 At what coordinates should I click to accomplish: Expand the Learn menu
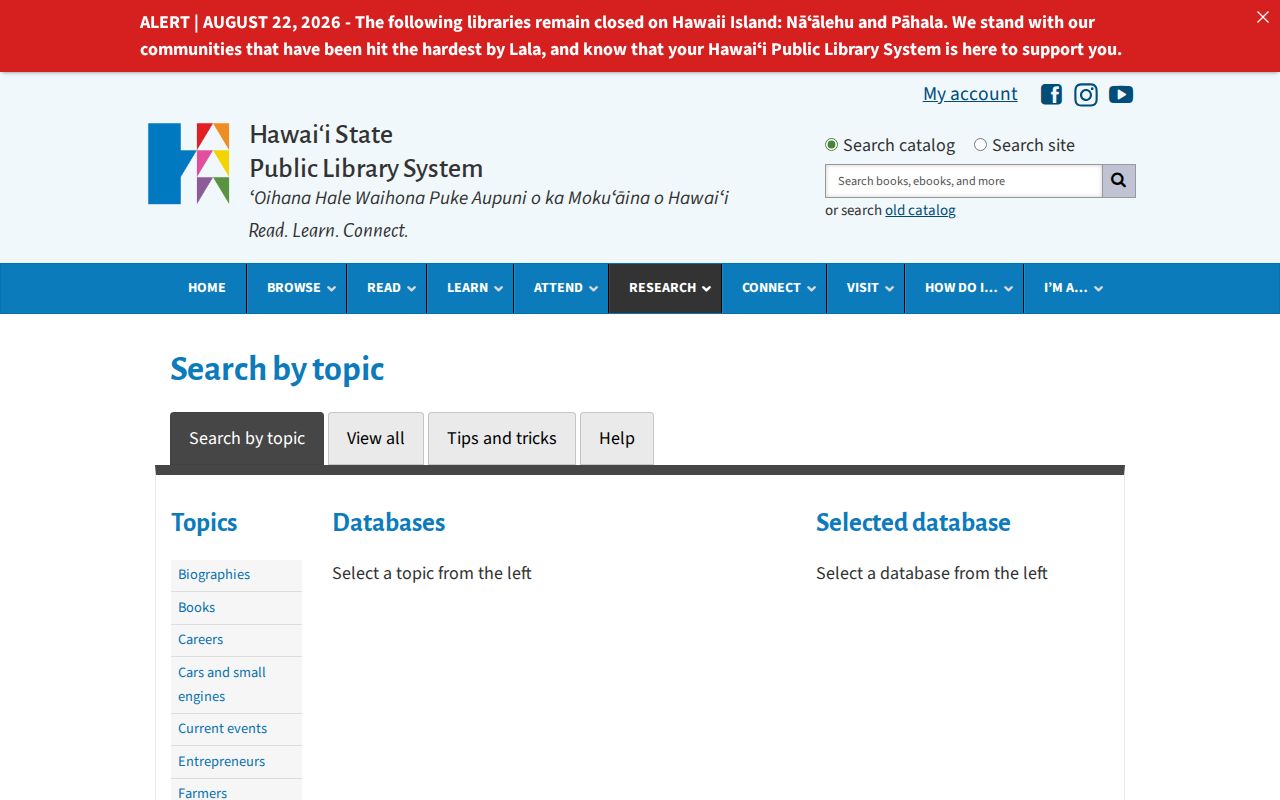point(470,288)
